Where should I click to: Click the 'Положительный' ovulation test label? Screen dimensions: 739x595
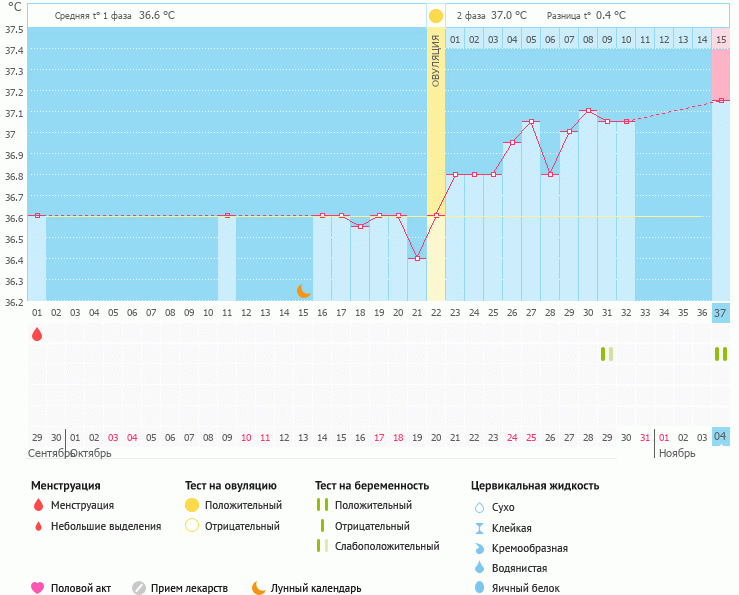[x=243, y=505]
